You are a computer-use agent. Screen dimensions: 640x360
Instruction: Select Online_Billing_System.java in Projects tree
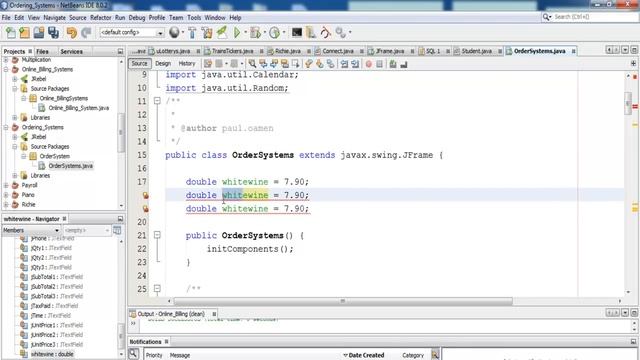coord(78,108)
